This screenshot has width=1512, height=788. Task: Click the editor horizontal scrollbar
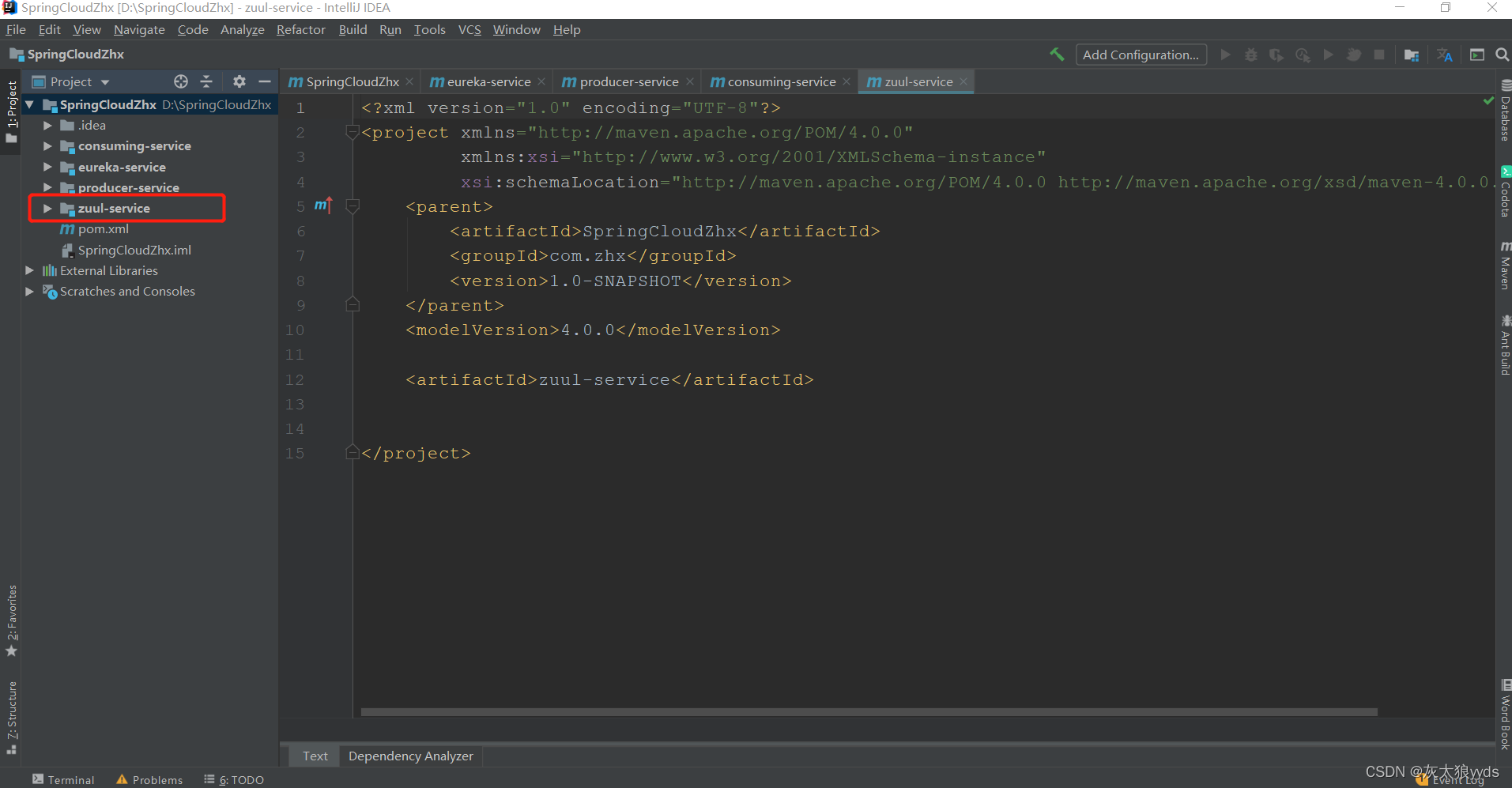point(869,712)
